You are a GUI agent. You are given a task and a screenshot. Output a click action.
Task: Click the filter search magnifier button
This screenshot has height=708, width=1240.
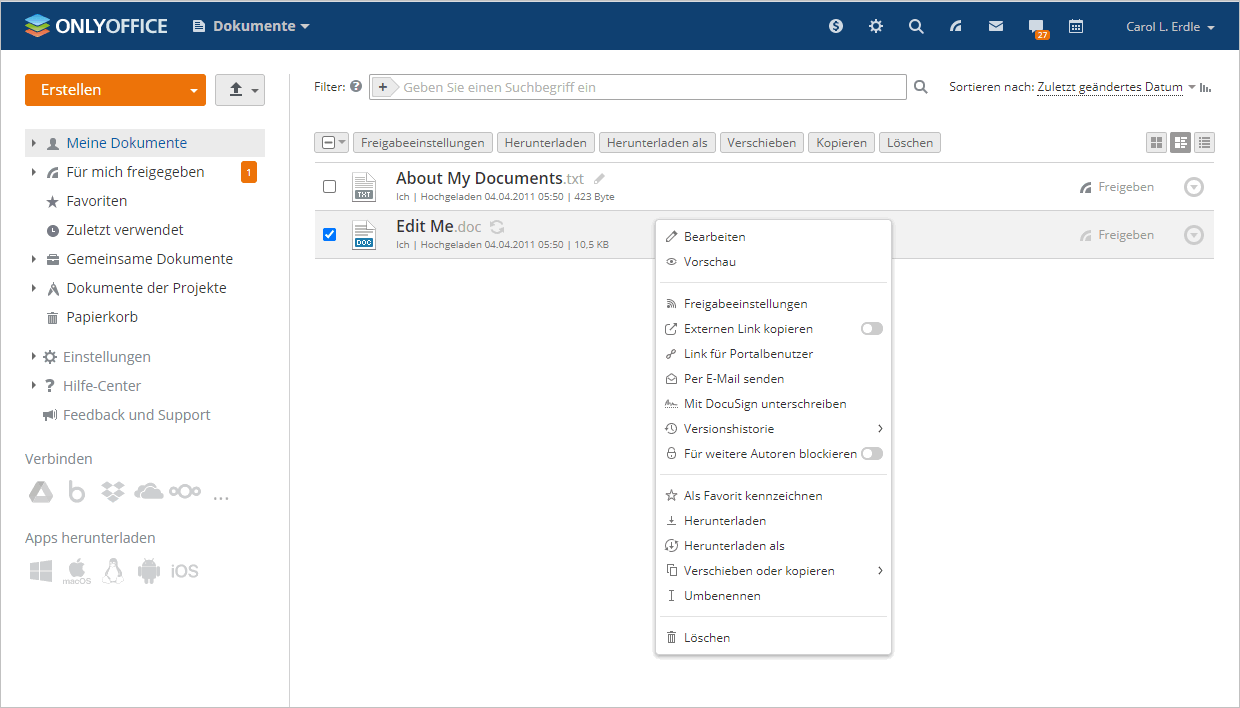tap(921, 87)
